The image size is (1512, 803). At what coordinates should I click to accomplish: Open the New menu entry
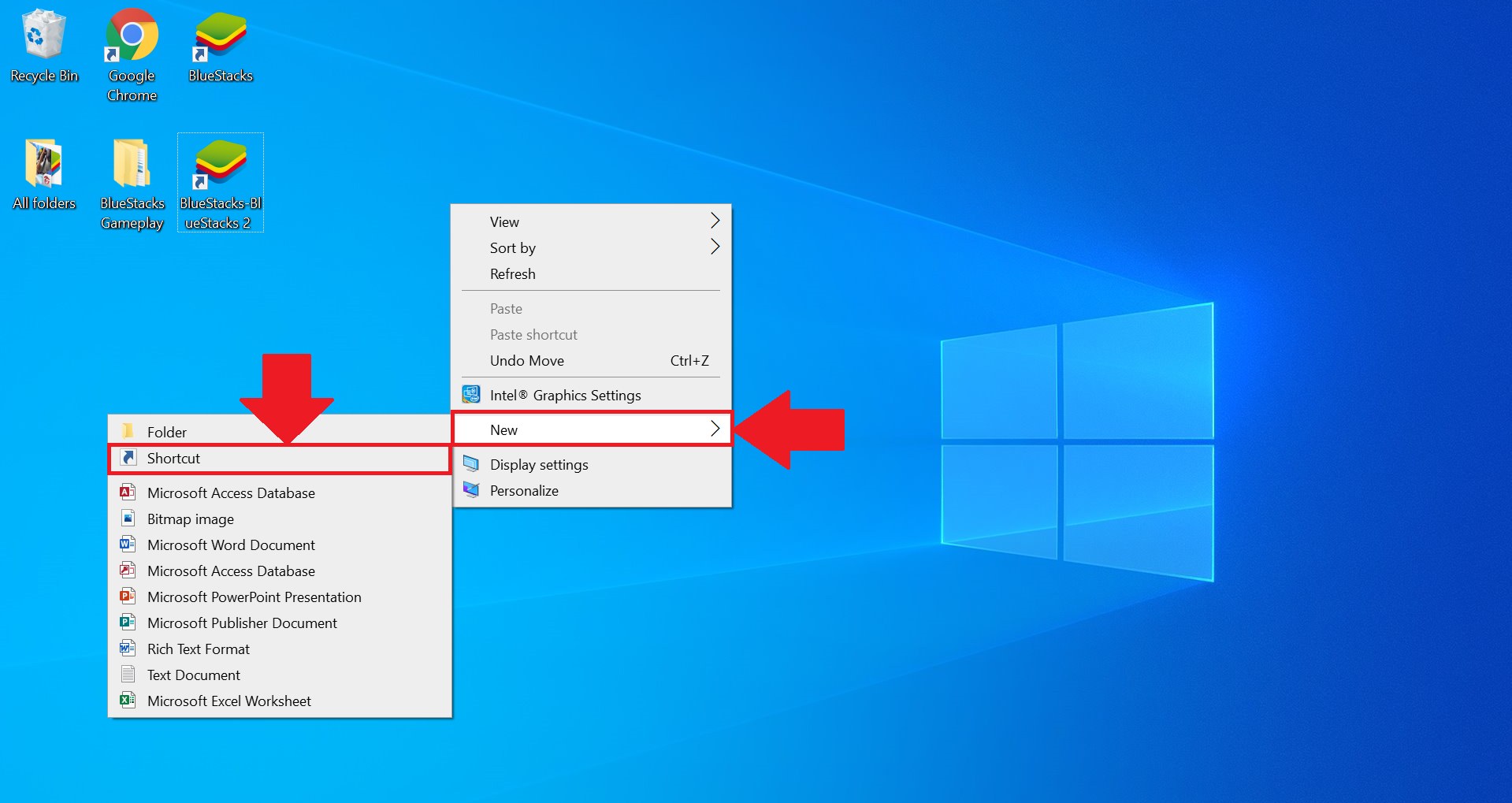tap(591, 429)
